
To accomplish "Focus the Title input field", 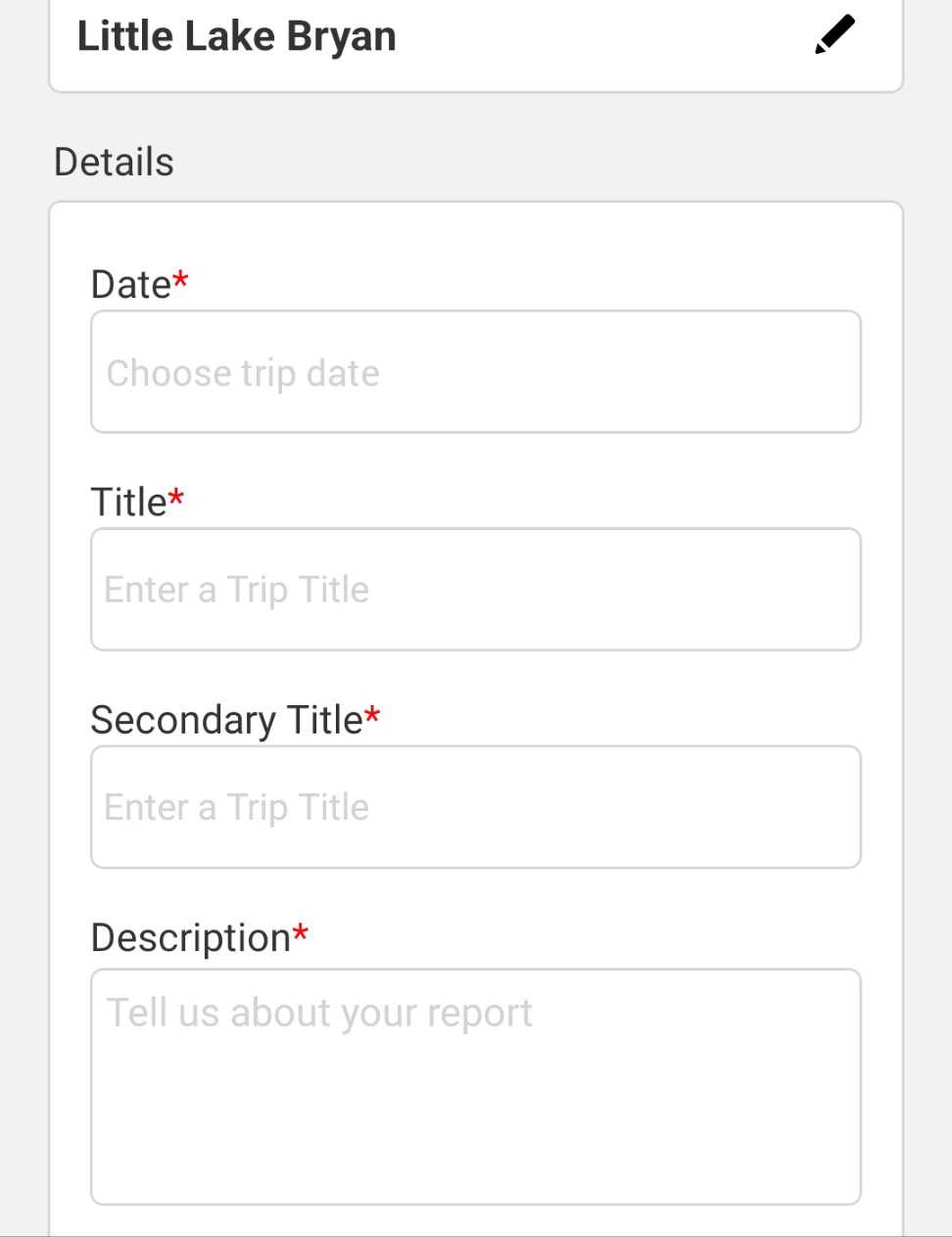I will 476,590.
